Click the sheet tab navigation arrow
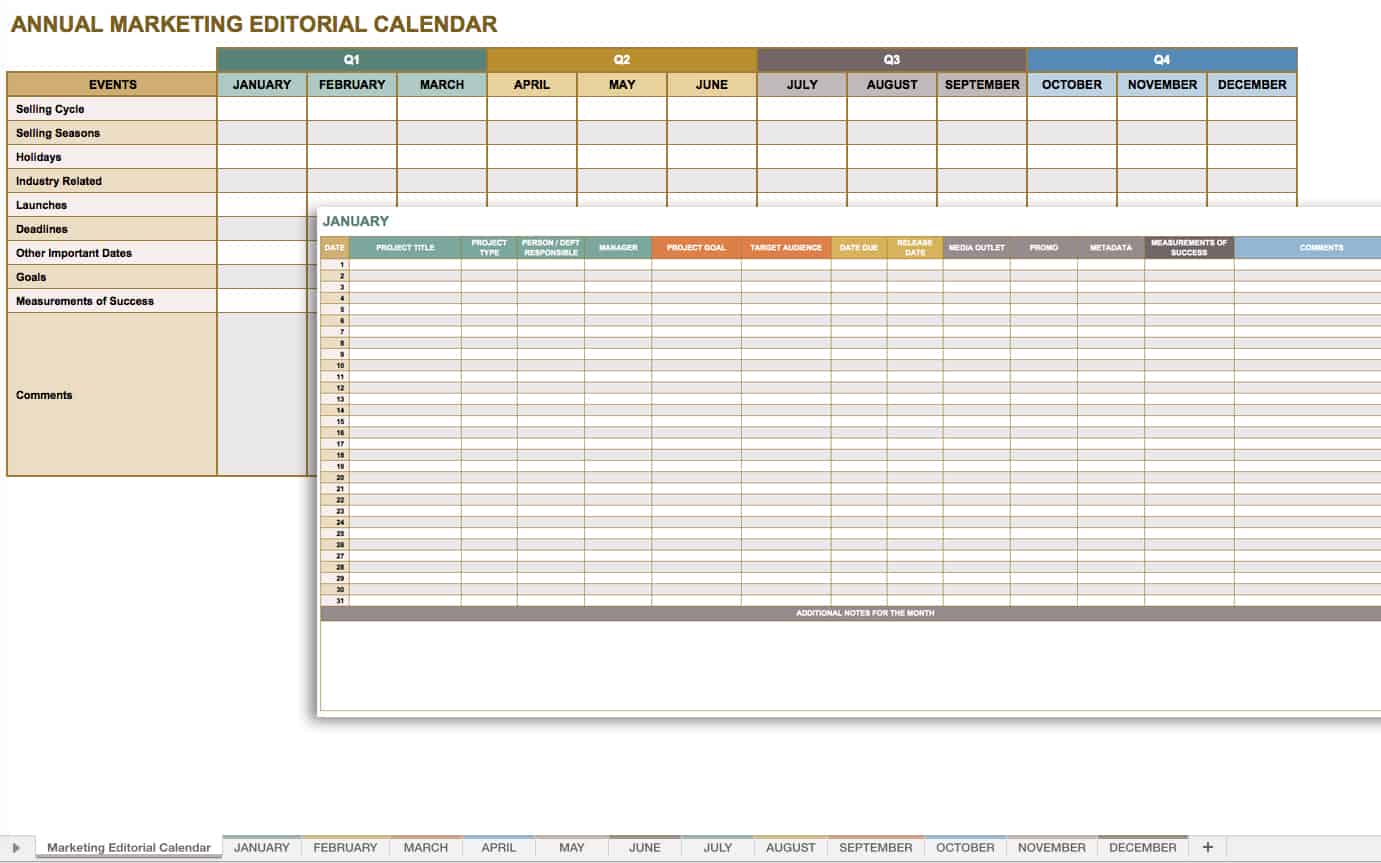1381x863 pixels. [x=16, y=848]
